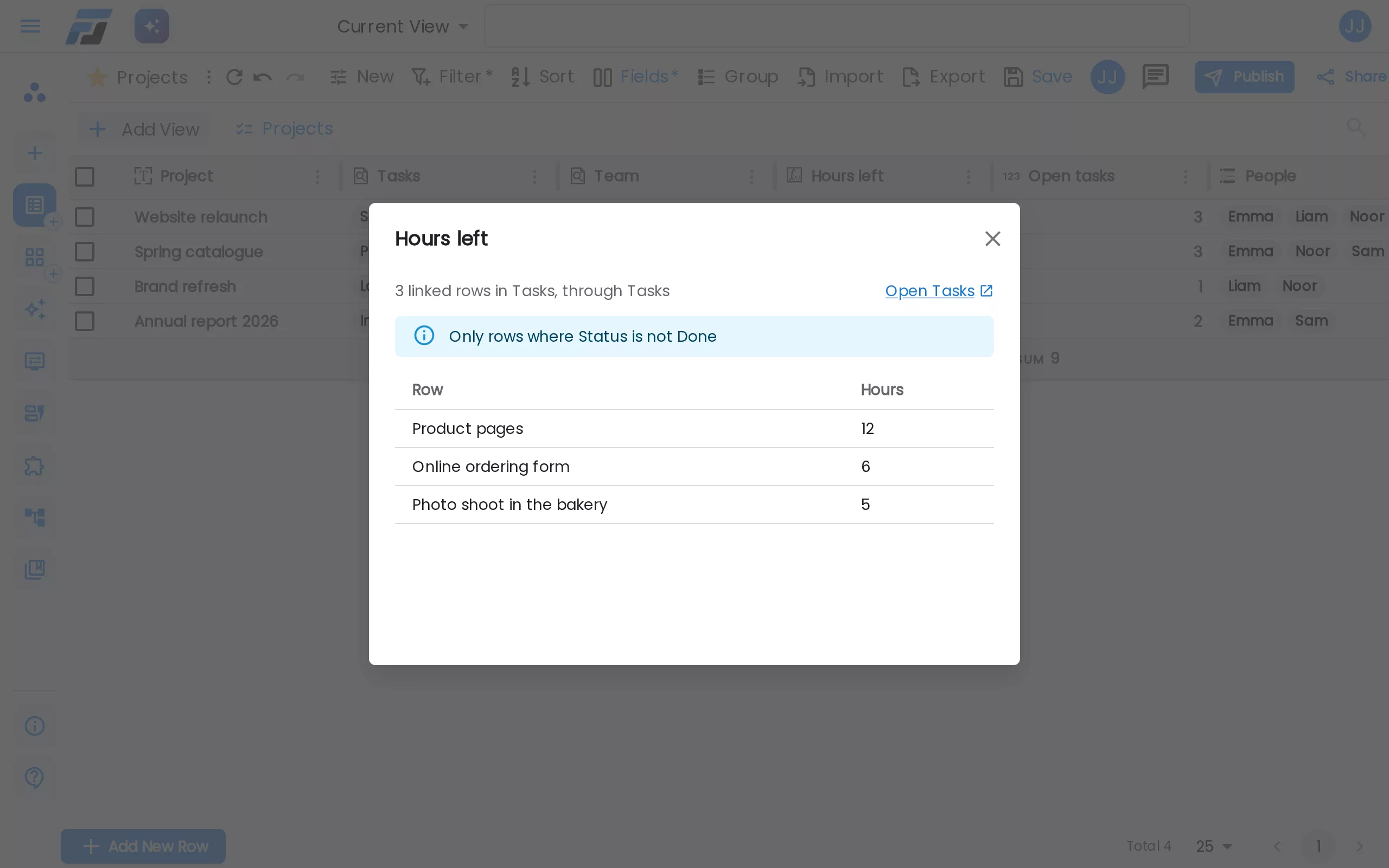Click the Publish button

pyautogui.click(x=1244, y=77)
